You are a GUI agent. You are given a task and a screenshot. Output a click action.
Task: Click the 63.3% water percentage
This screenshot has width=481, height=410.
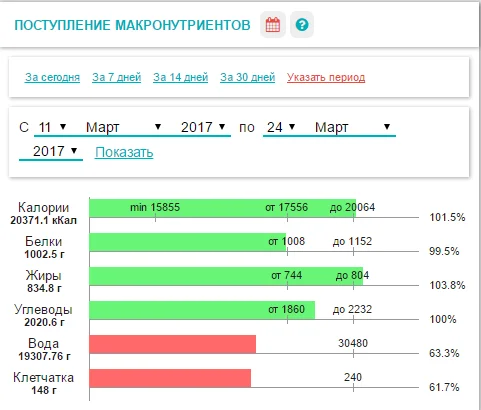click(x=444, y=353)
